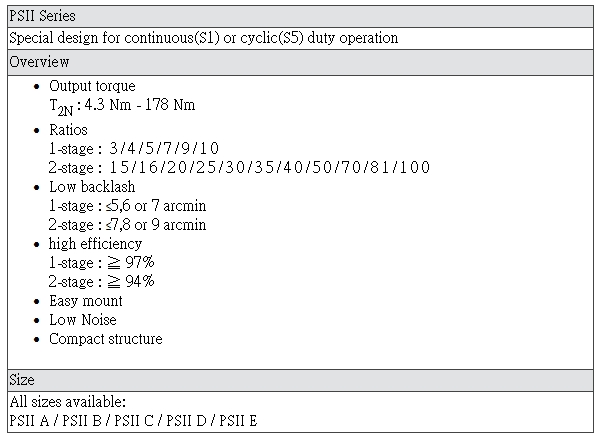Click the 2-stage efficiency 94% line

coord(101,282)
